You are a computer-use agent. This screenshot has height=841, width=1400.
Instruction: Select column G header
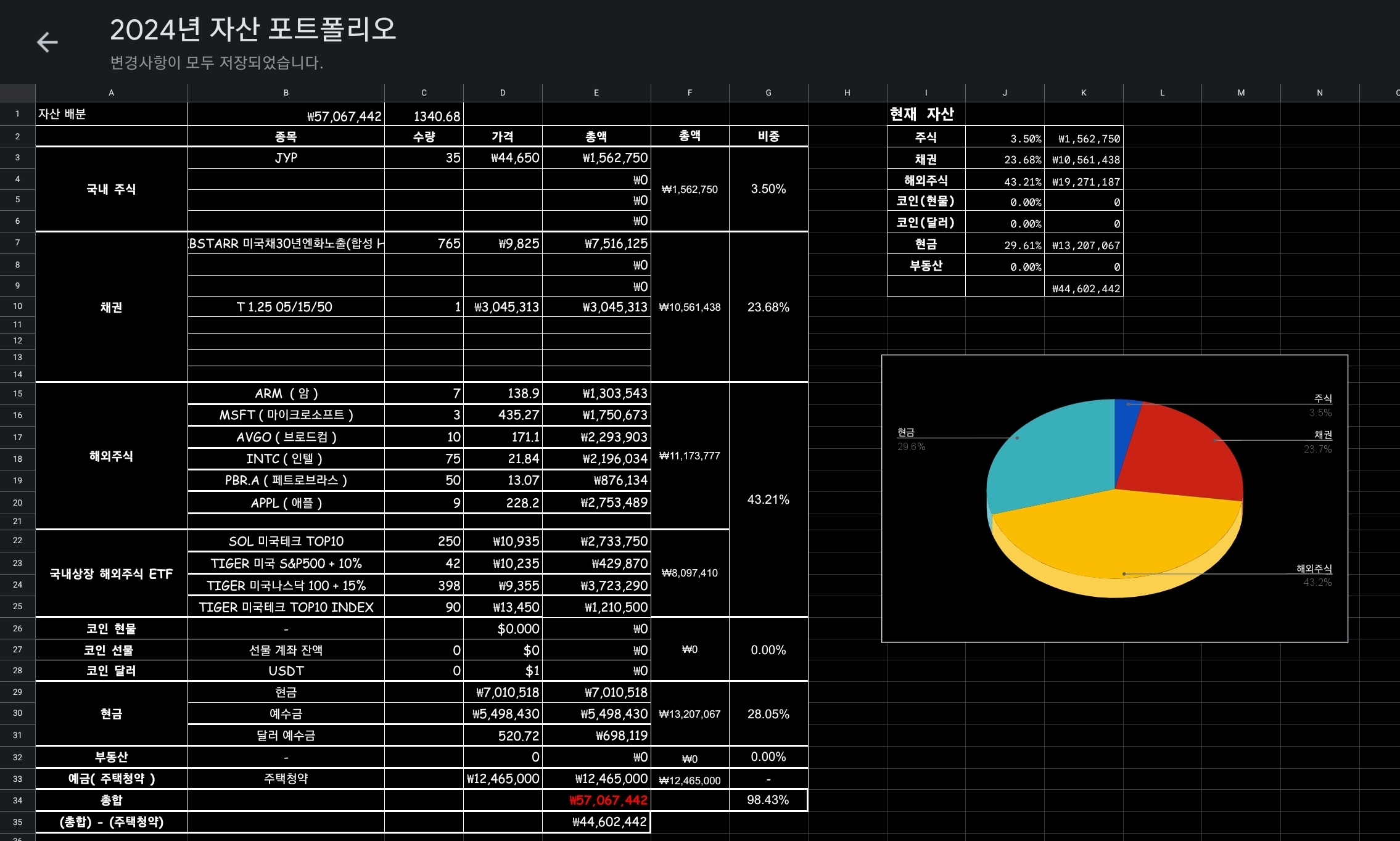[x=768, y=92]
